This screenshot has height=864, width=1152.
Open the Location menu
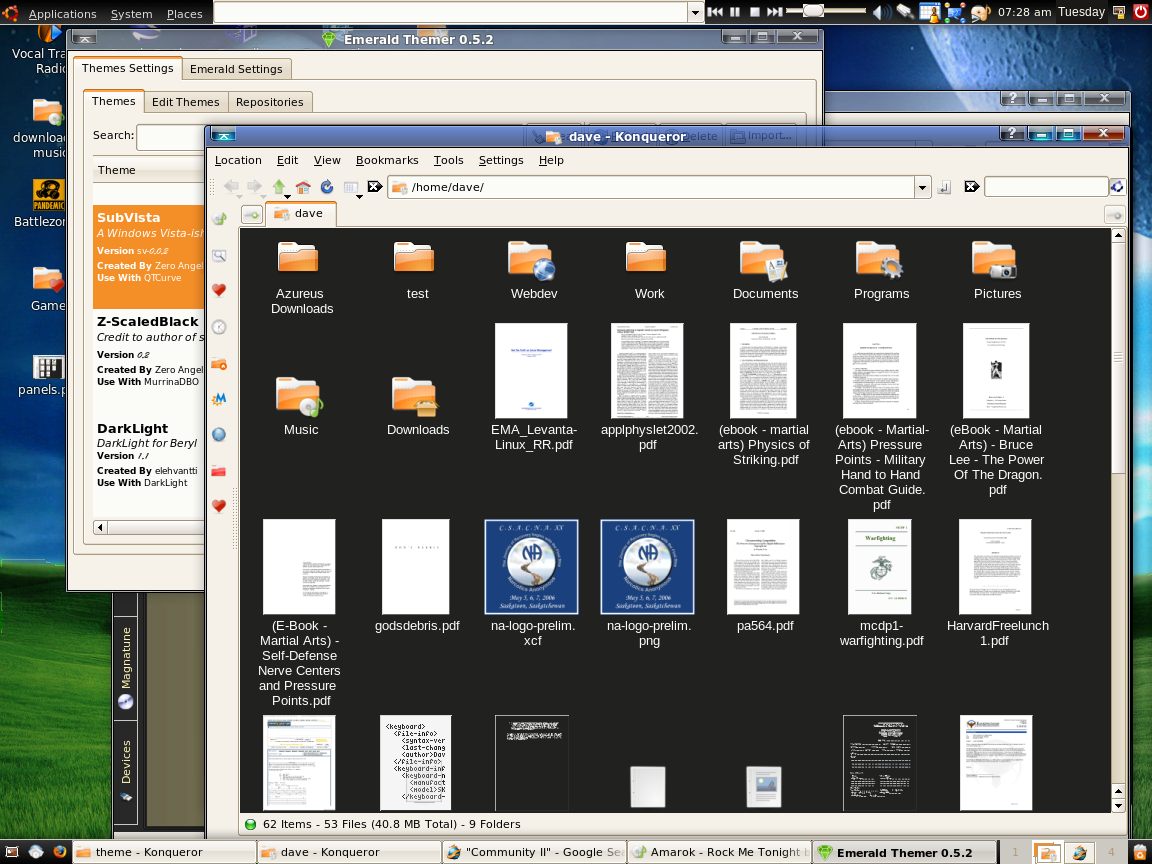click(x=238, y=160)
